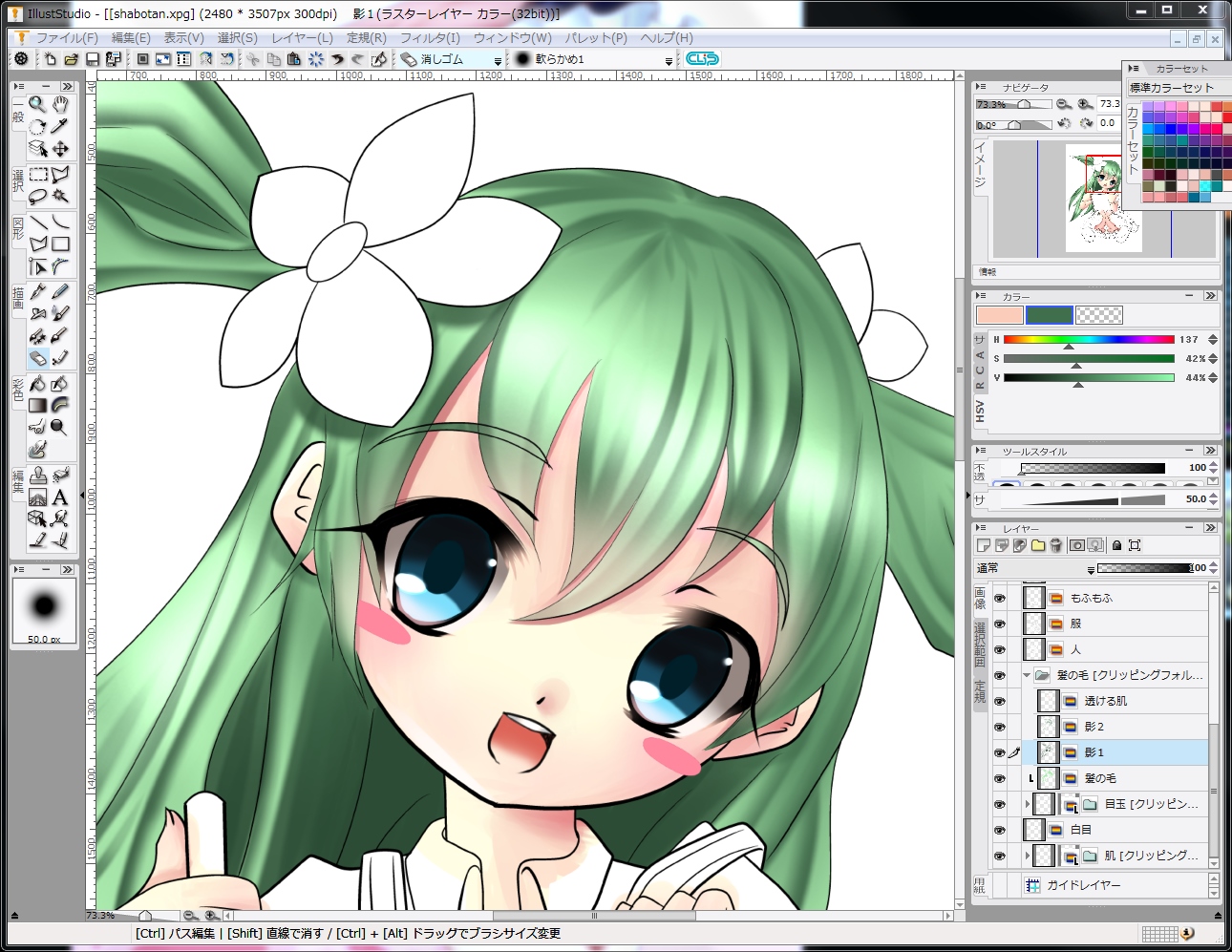Click the green main color swatch
This screenshot has width=1232, height=952.
coord(1050,315)
